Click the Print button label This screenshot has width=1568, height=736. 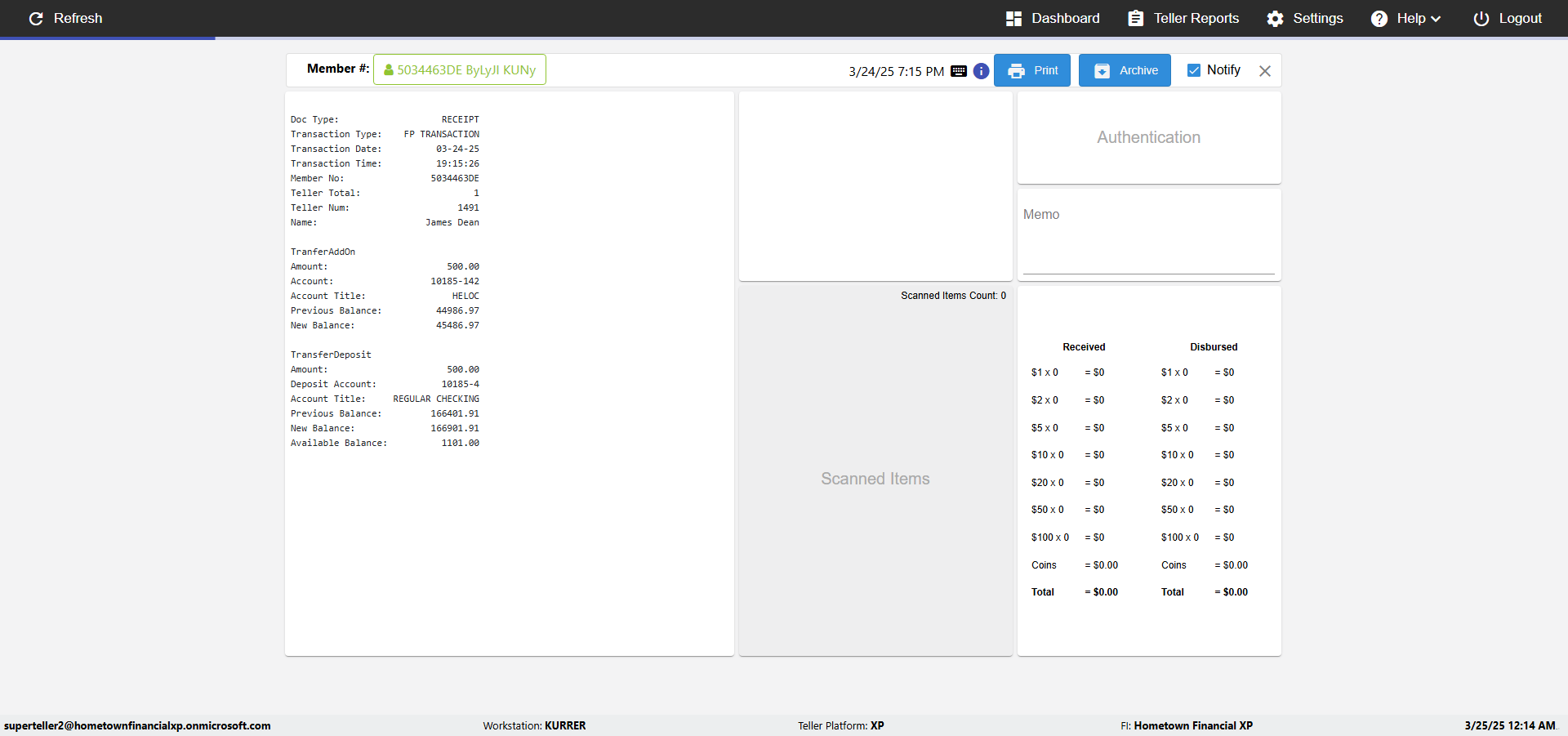pyautogui.click(x=1045, y=70)
